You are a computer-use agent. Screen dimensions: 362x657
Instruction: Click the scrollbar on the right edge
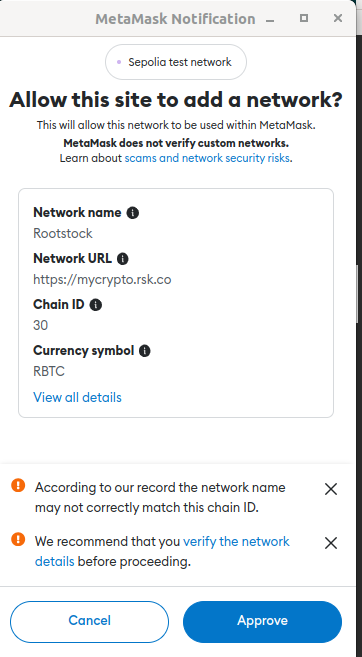click(x=357, y=293)
